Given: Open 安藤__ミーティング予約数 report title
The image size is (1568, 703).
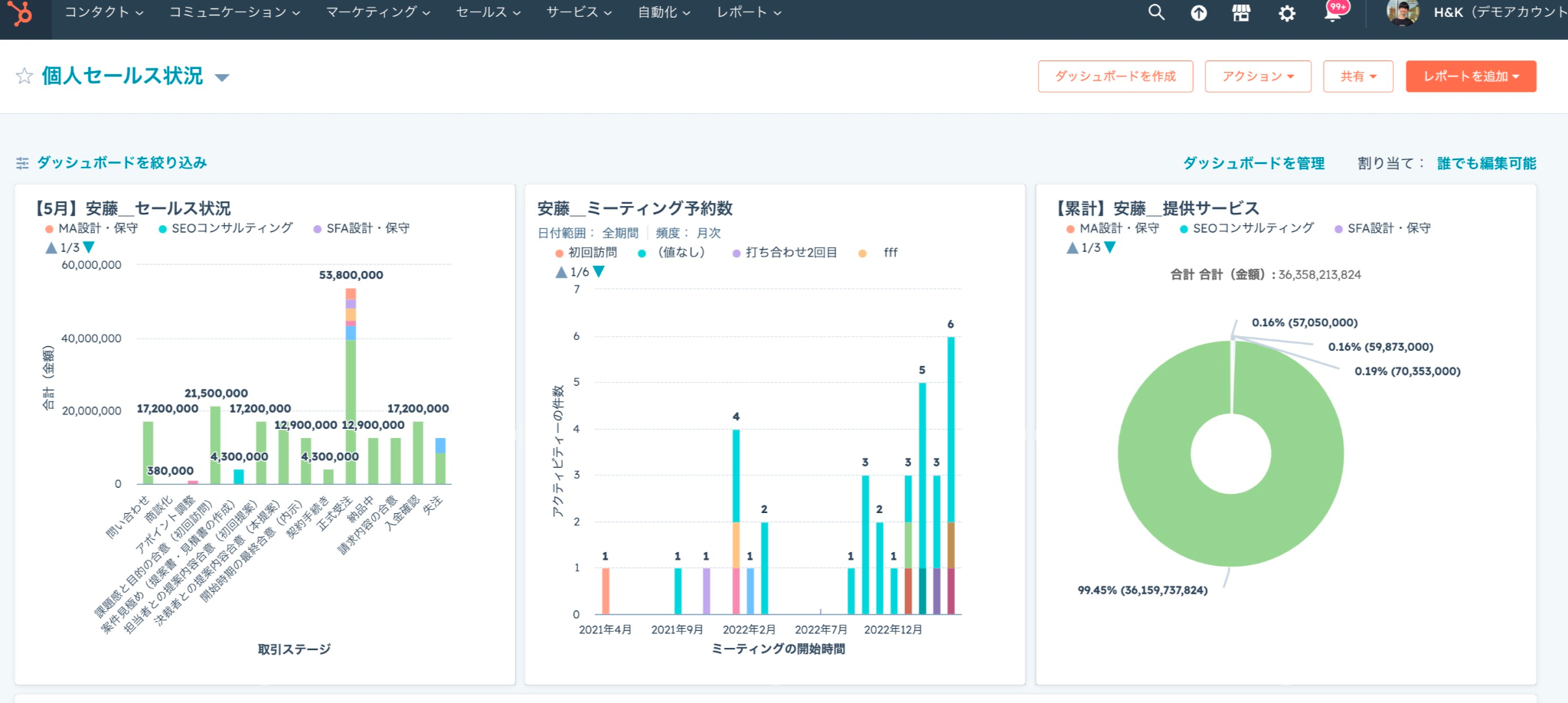Looking at the screenshot, I should [635, 208].
